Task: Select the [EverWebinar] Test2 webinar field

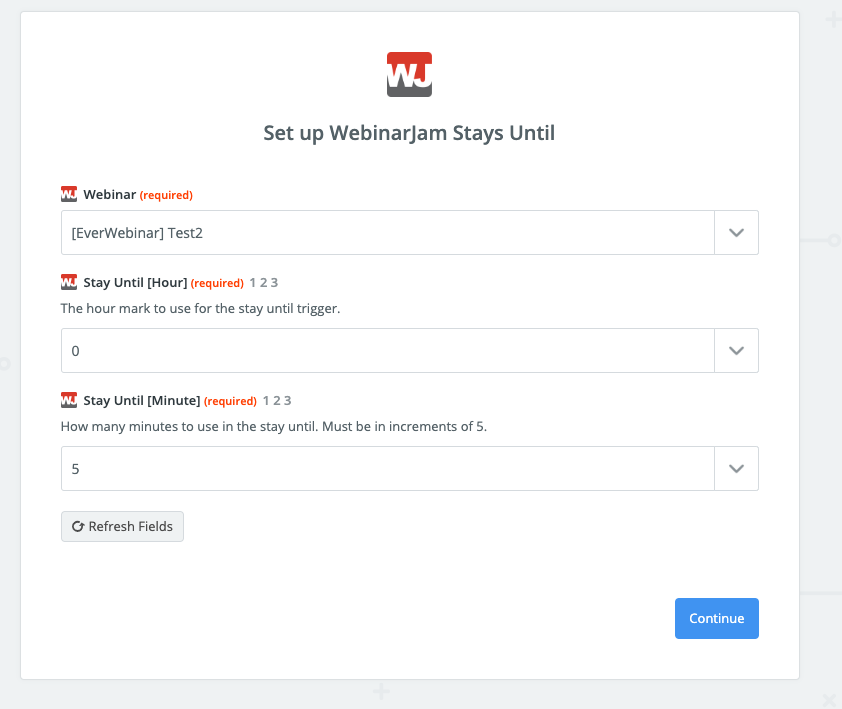Action: (388, 233)
